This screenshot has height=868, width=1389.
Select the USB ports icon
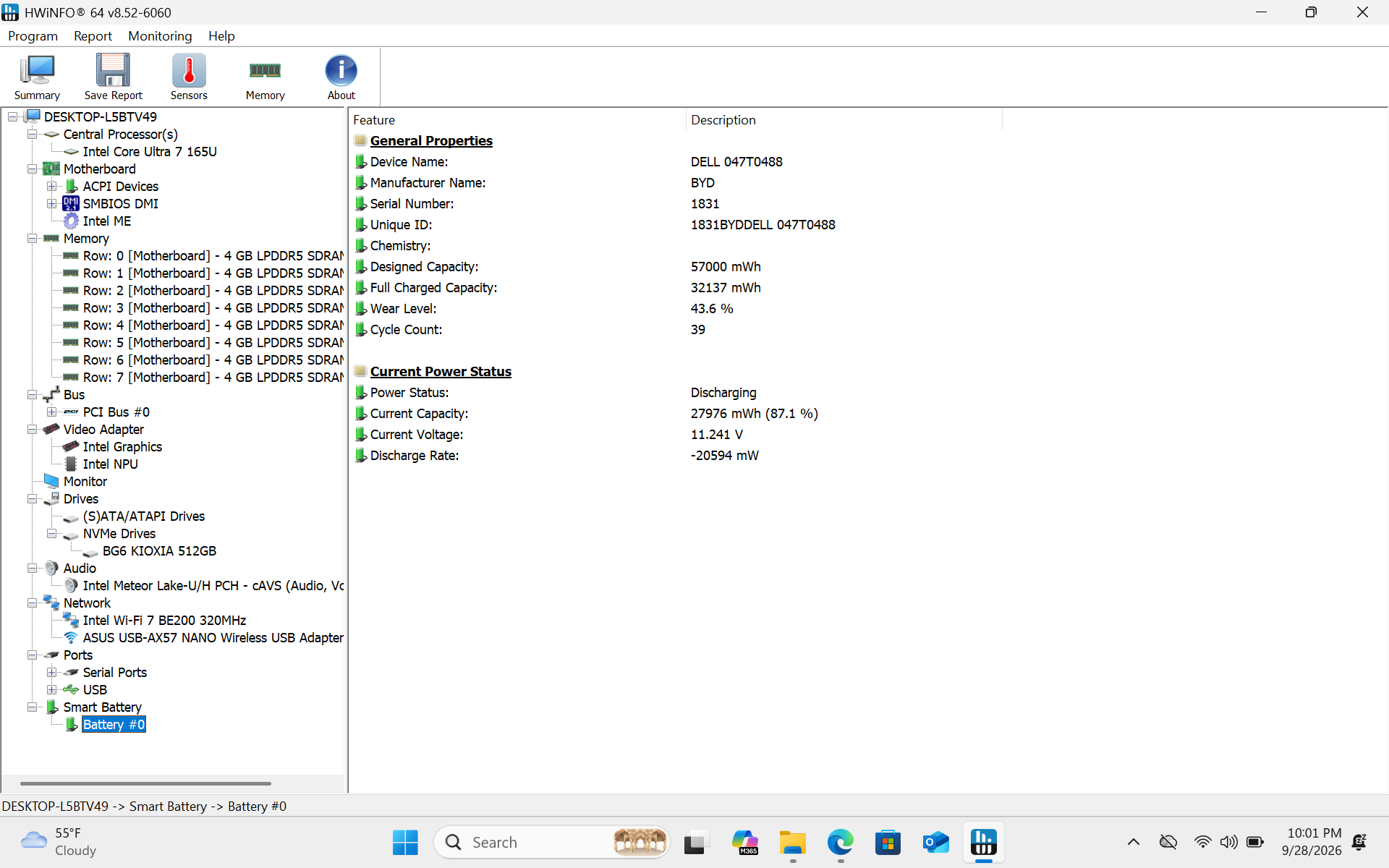[71, 690]
